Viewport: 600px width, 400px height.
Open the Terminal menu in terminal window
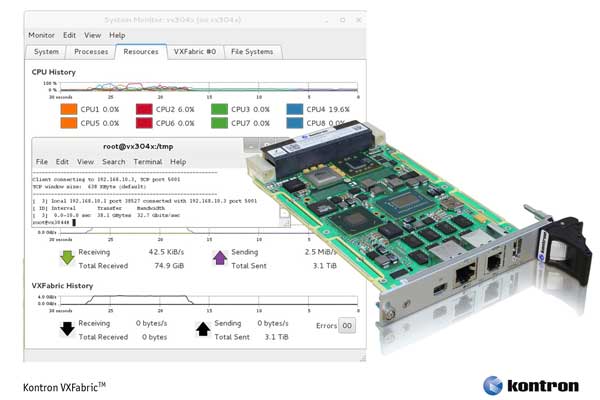(x=148, y=162)
